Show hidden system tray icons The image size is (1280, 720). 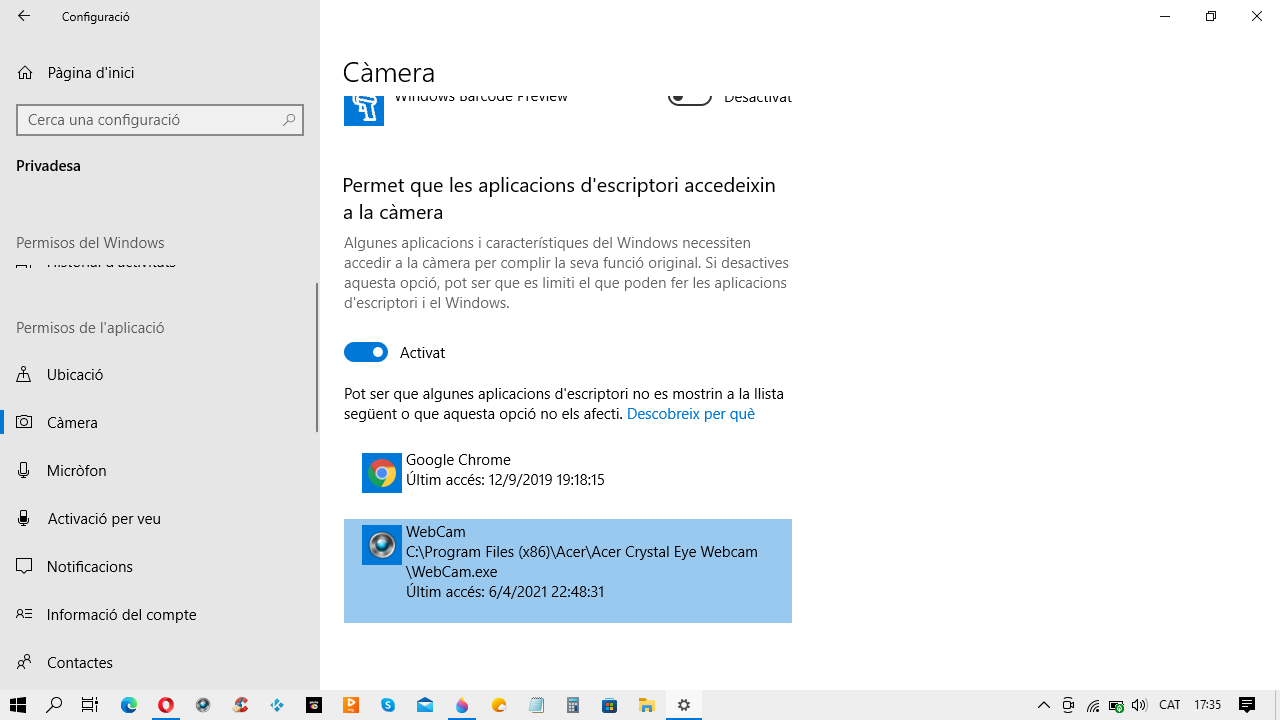click(1044, 705)
